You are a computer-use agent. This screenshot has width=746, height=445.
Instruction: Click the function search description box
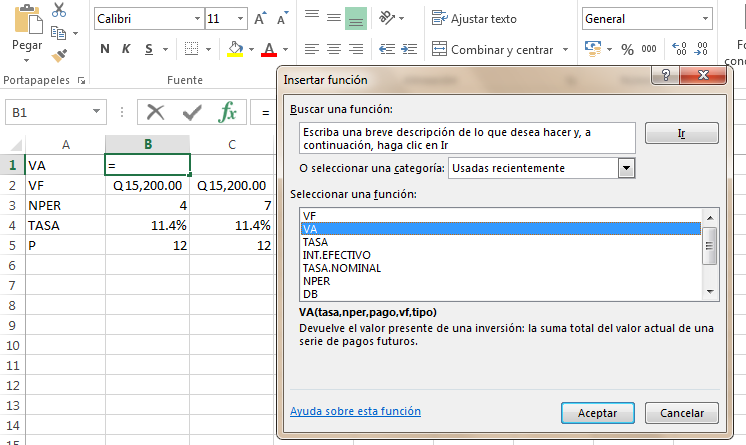(466, 138)
